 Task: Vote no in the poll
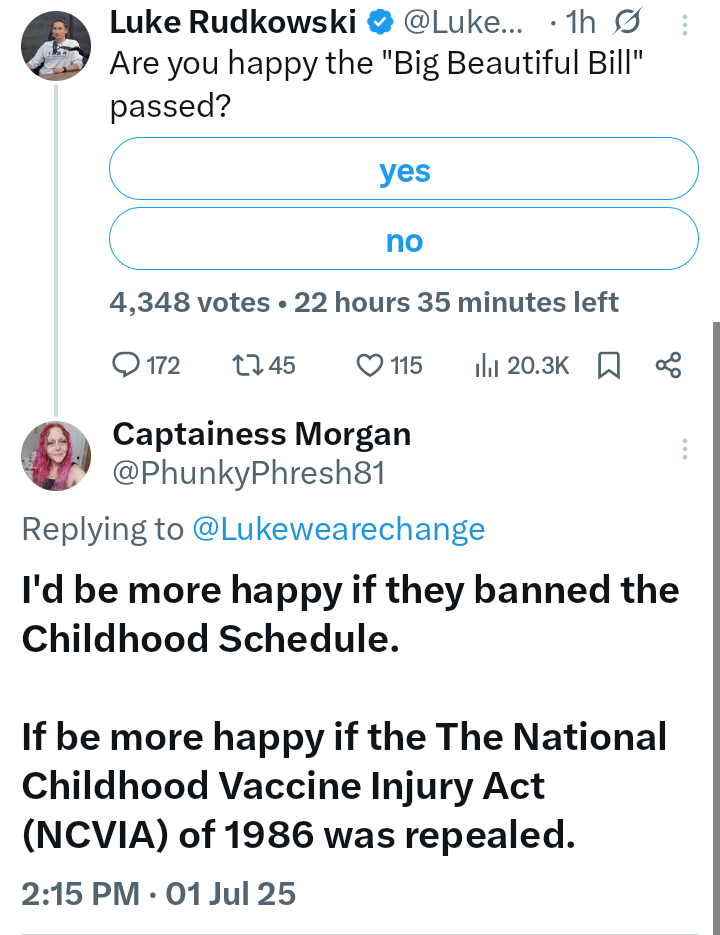click(403, 241)
